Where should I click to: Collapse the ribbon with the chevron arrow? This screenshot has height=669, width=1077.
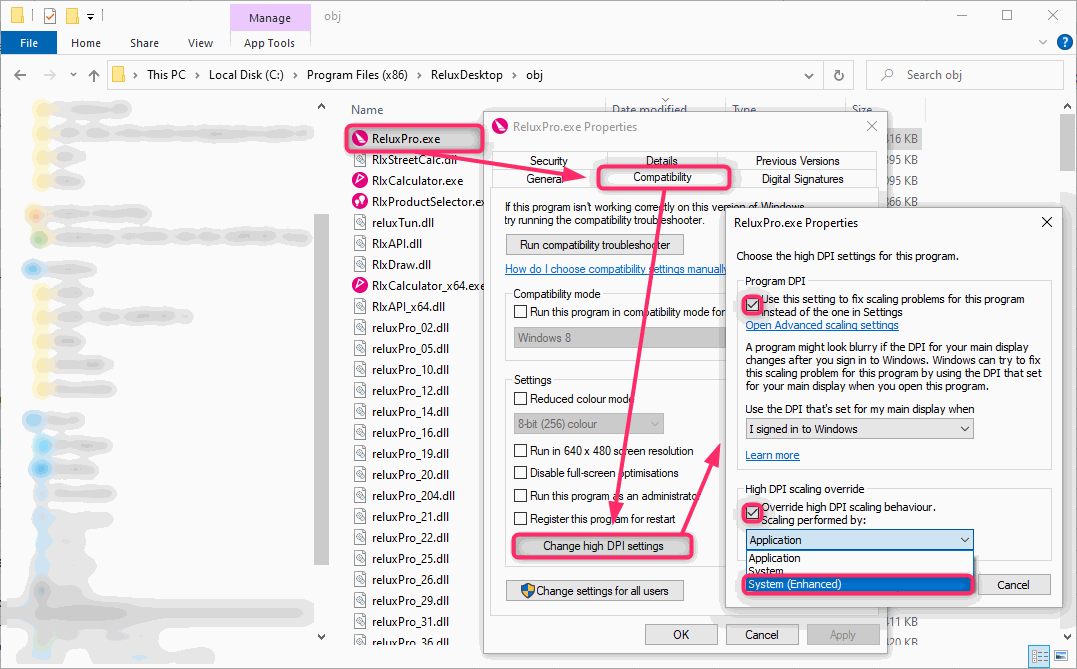1042,42
